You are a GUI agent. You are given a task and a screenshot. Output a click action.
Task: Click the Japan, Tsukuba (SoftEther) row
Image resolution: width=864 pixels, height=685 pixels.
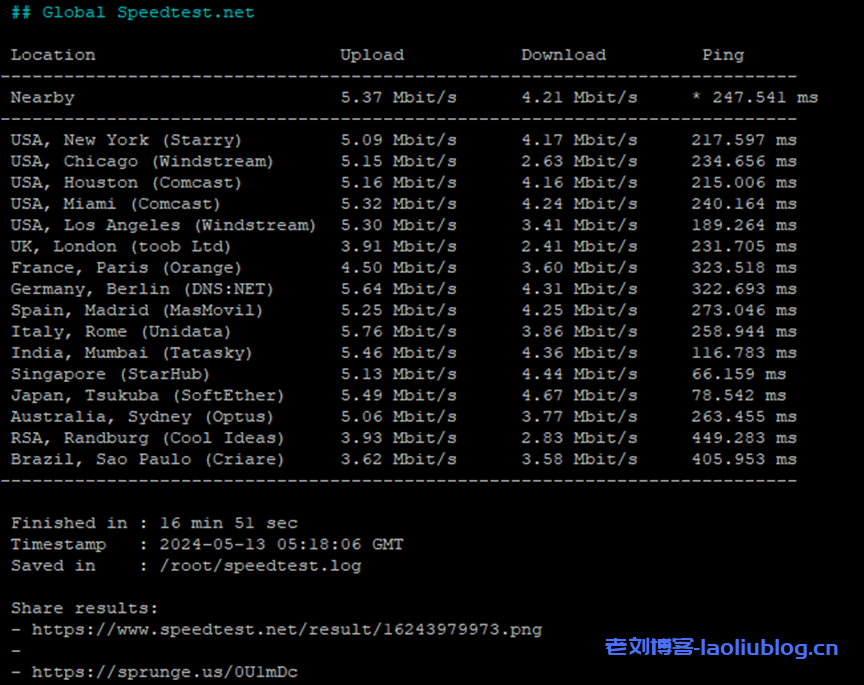click(147, 395)
